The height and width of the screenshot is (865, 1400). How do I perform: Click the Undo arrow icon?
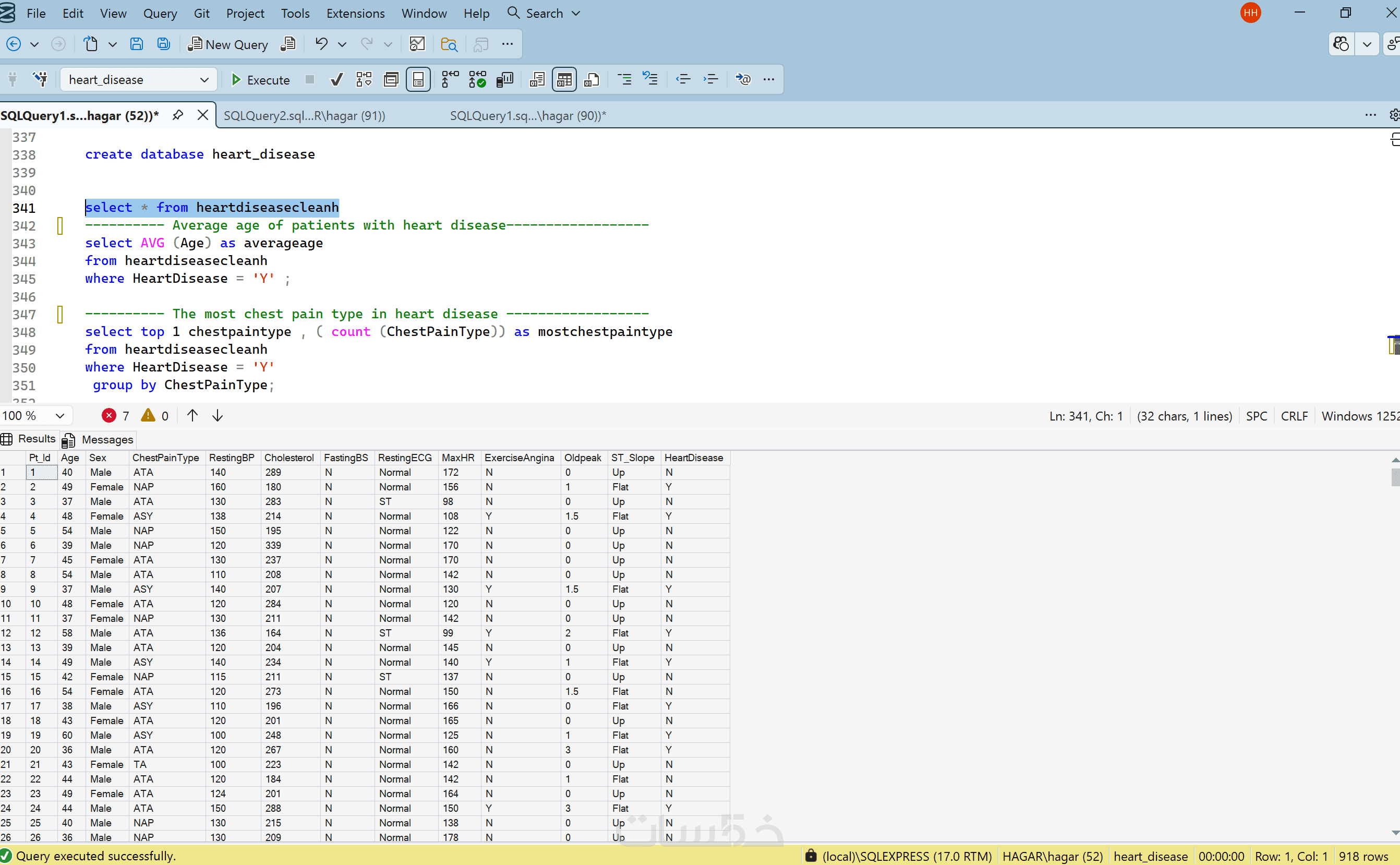pyautogui.click(x=321, y=44)
